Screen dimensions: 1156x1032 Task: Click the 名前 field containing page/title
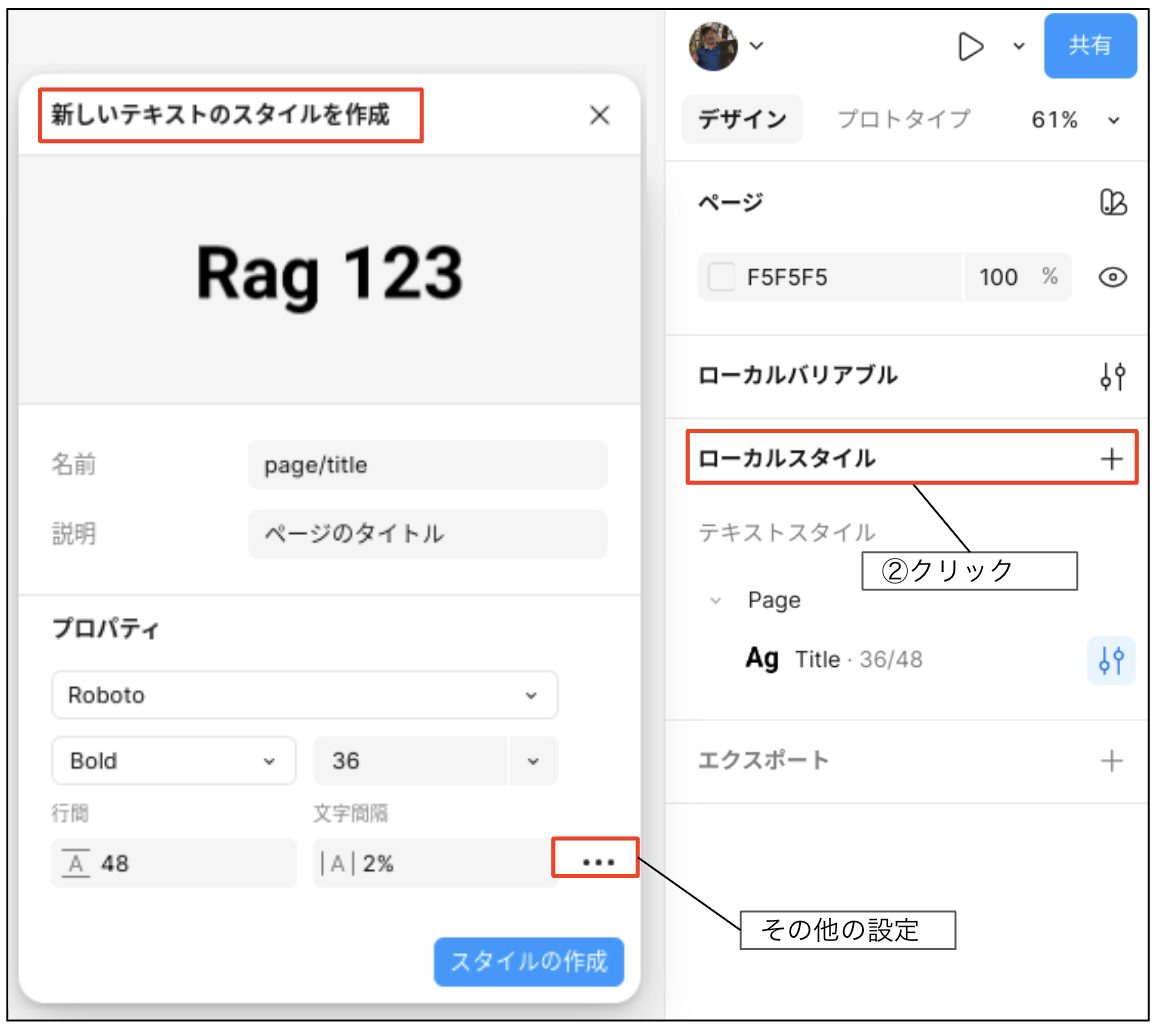tap(427, 465)
